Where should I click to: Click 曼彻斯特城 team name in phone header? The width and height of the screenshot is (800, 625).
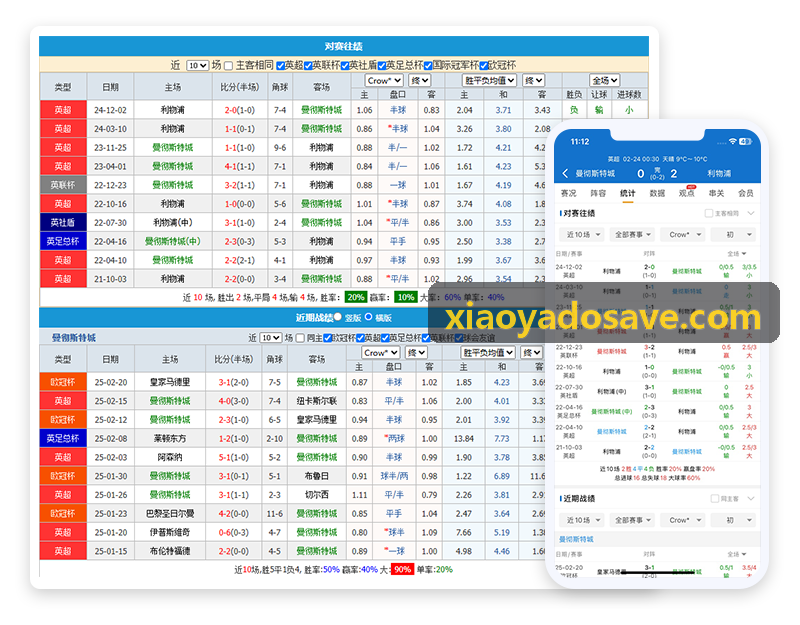(595, 173)
